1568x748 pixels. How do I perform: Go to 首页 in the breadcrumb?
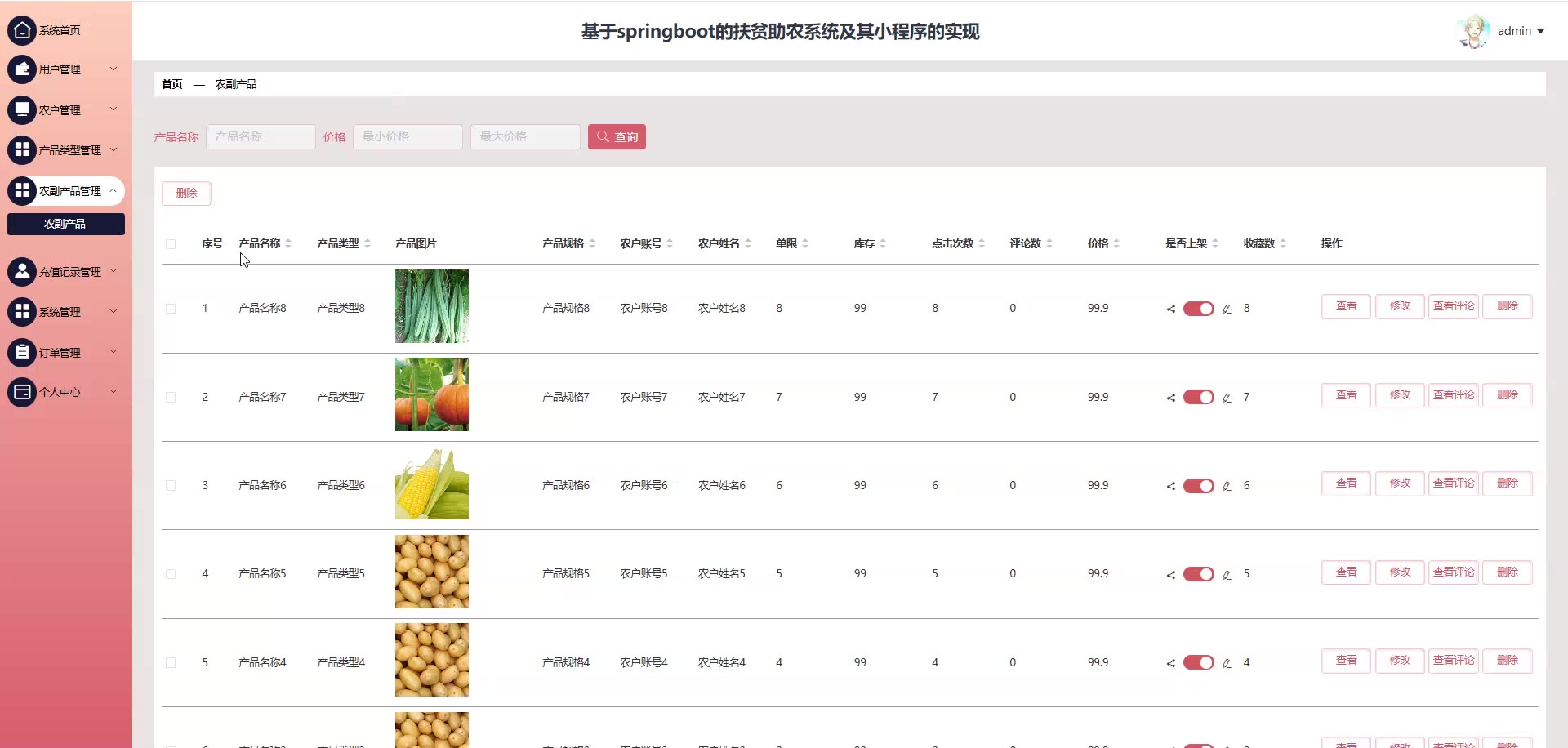(x=171, y=84)
